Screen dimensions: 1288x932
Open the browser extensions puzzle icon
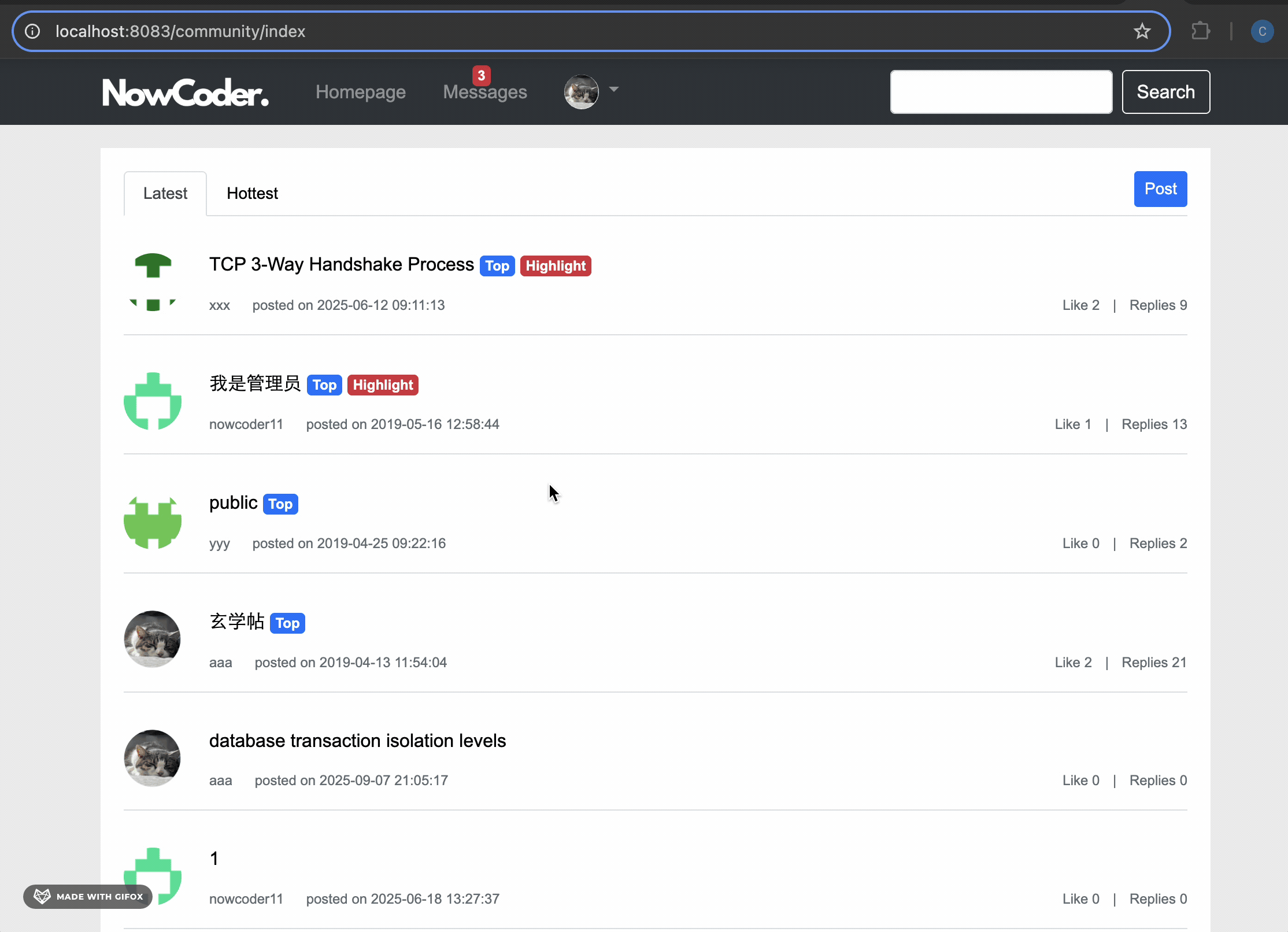click(x=1201, y=31)
